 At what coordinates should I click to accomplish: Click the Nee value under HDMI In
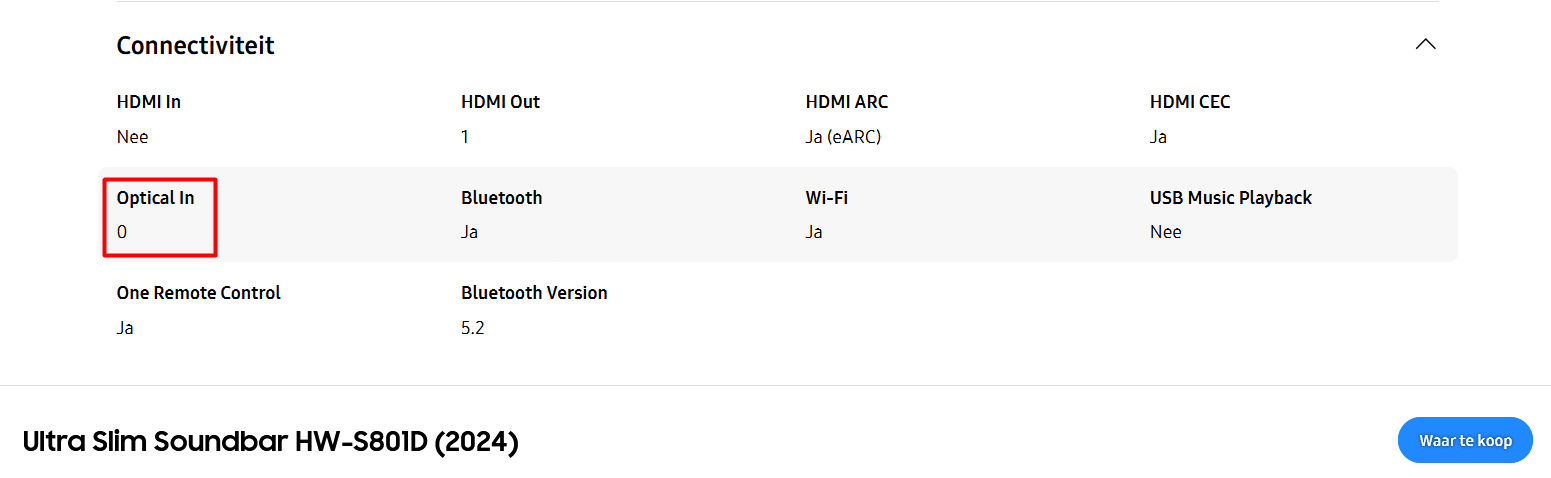point(133,137)
